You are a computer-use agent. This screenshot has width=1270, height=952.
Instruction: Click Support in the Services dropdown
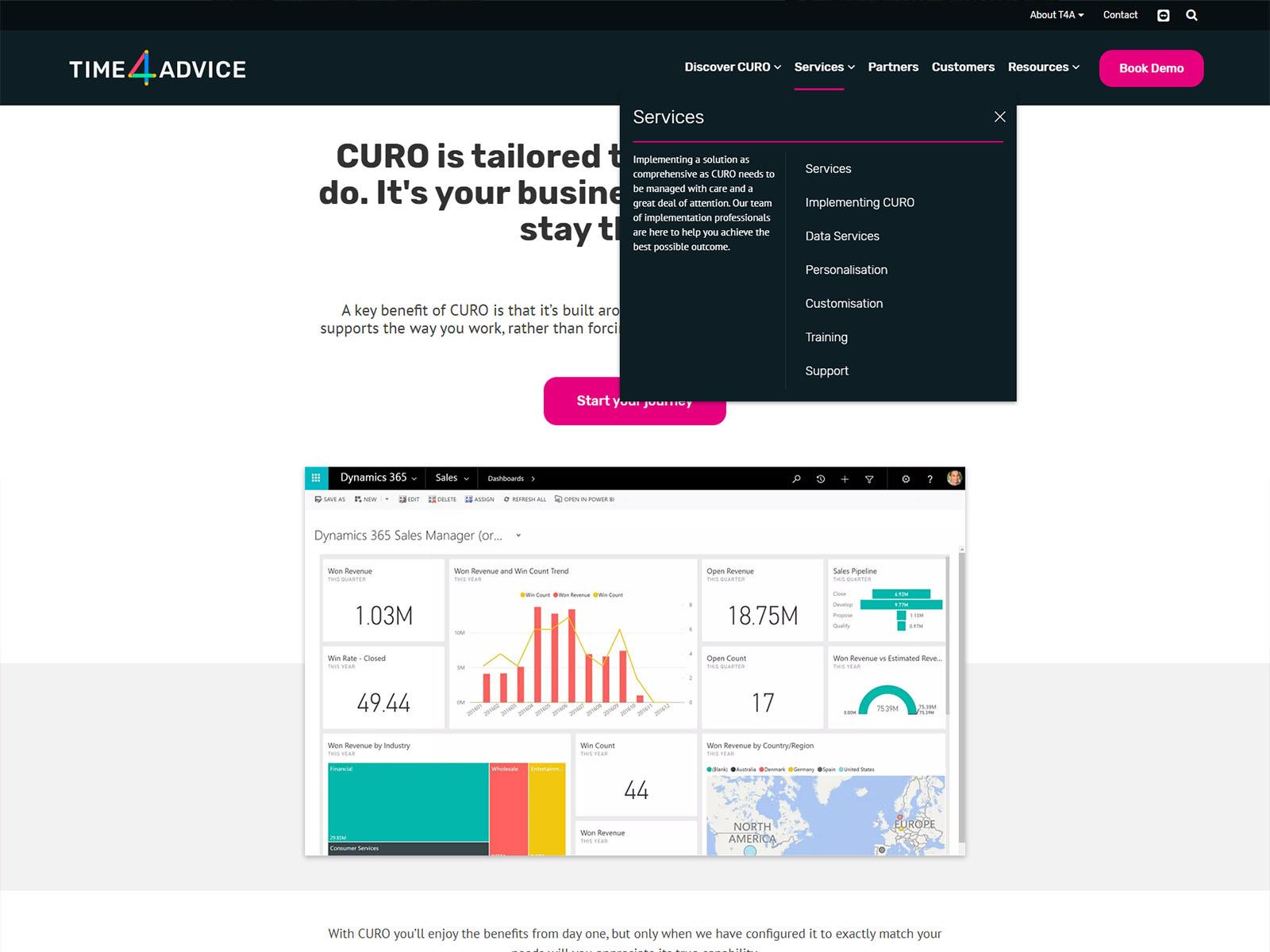tap(826, 371)
